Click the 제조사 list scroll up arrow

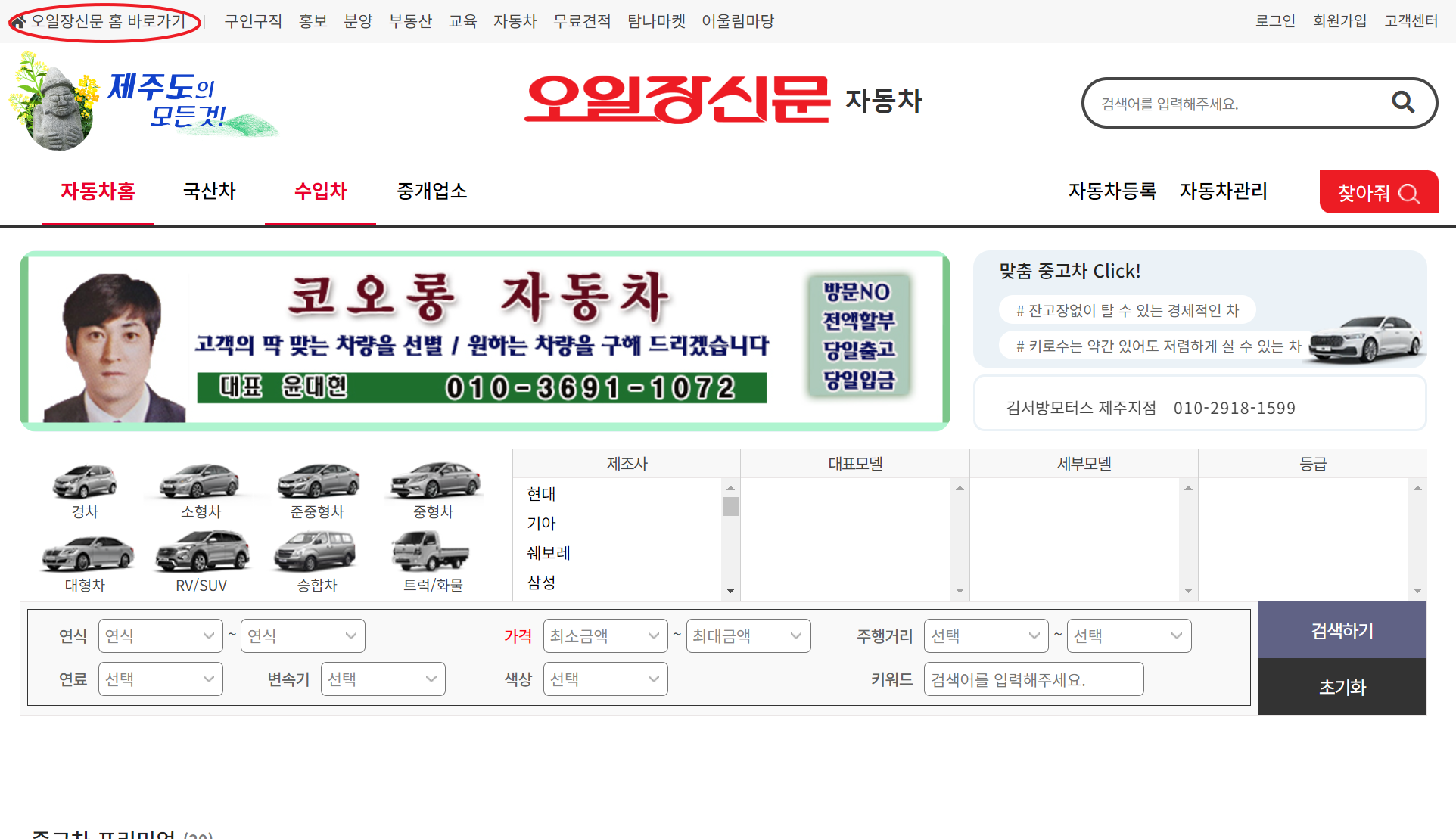(x=730, y=488)
